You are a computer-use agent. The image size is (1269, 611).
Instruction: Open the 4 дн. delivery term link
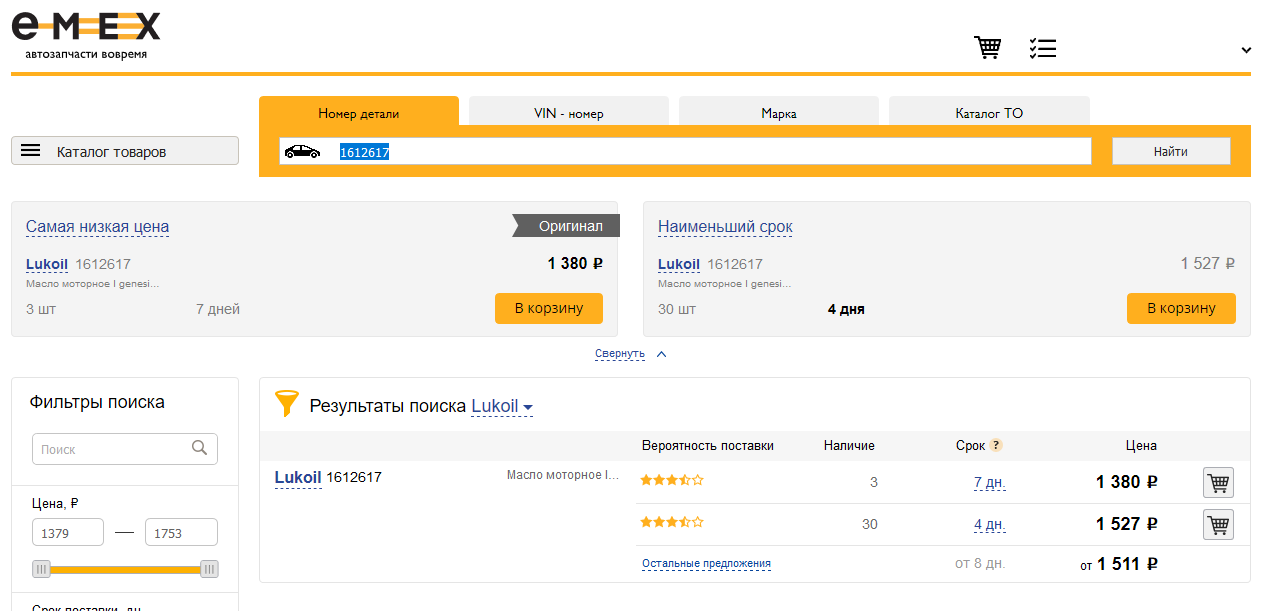point(990,525)
